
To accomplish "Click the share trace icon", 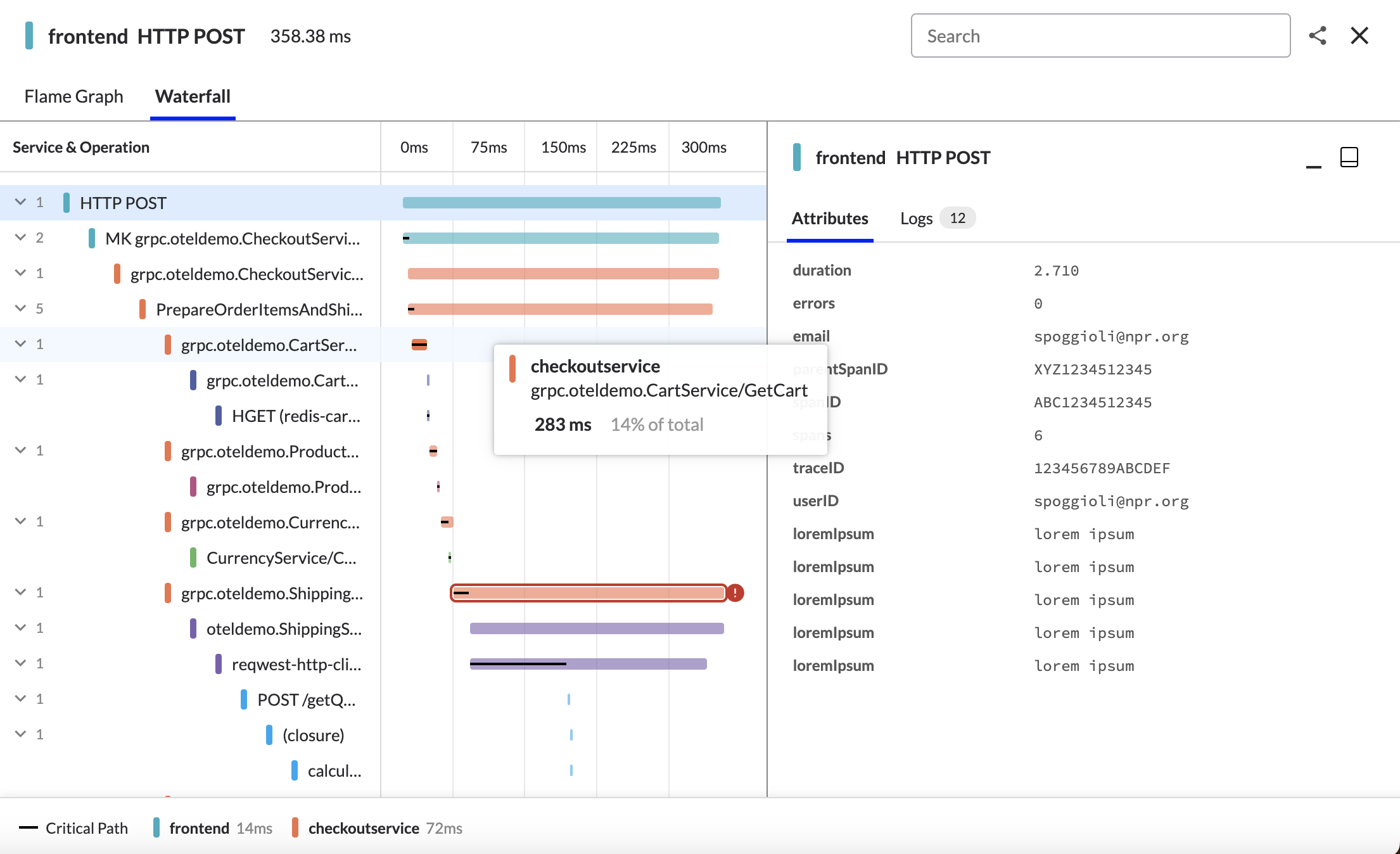I will [1318, 35].
